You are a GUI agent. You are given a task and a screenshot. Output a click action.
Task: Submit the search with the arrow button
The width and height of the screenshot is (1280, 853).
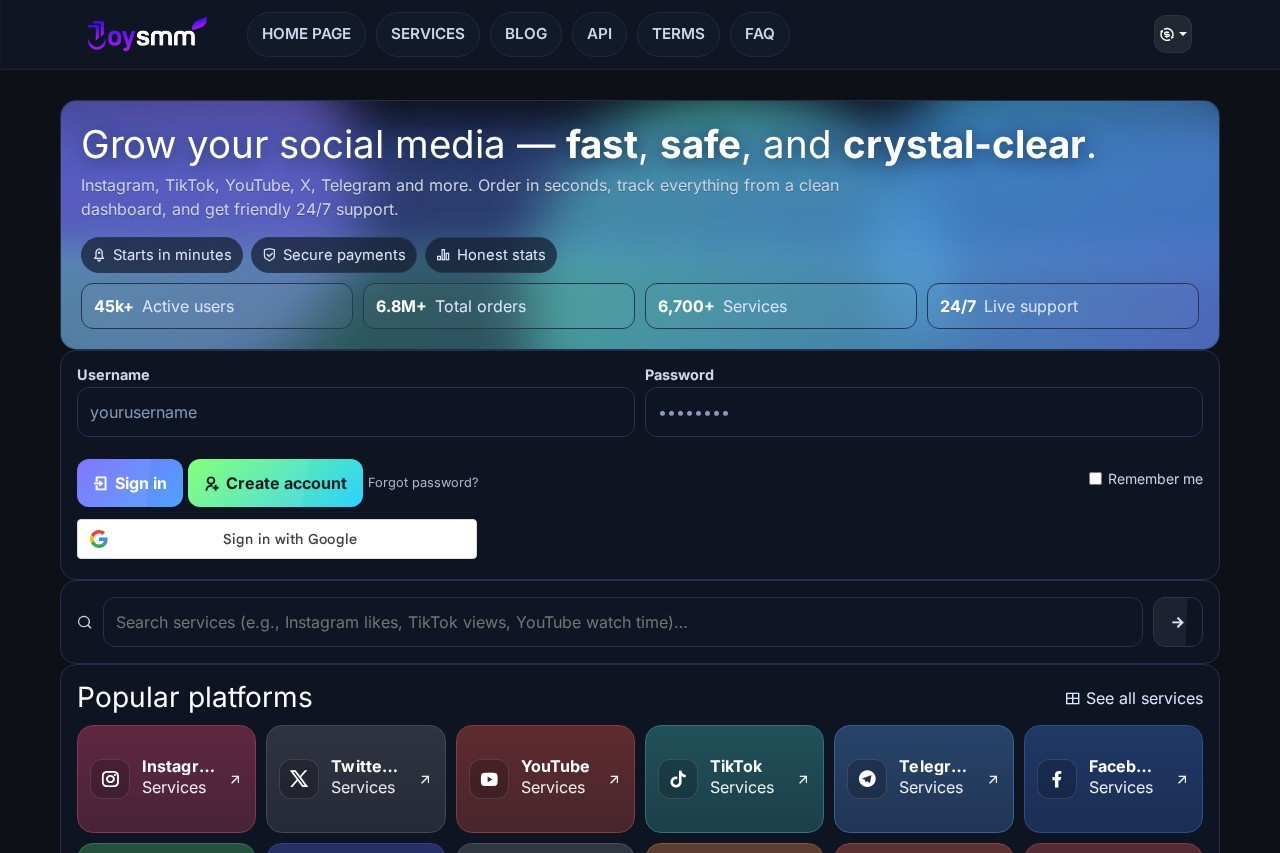1178,622
